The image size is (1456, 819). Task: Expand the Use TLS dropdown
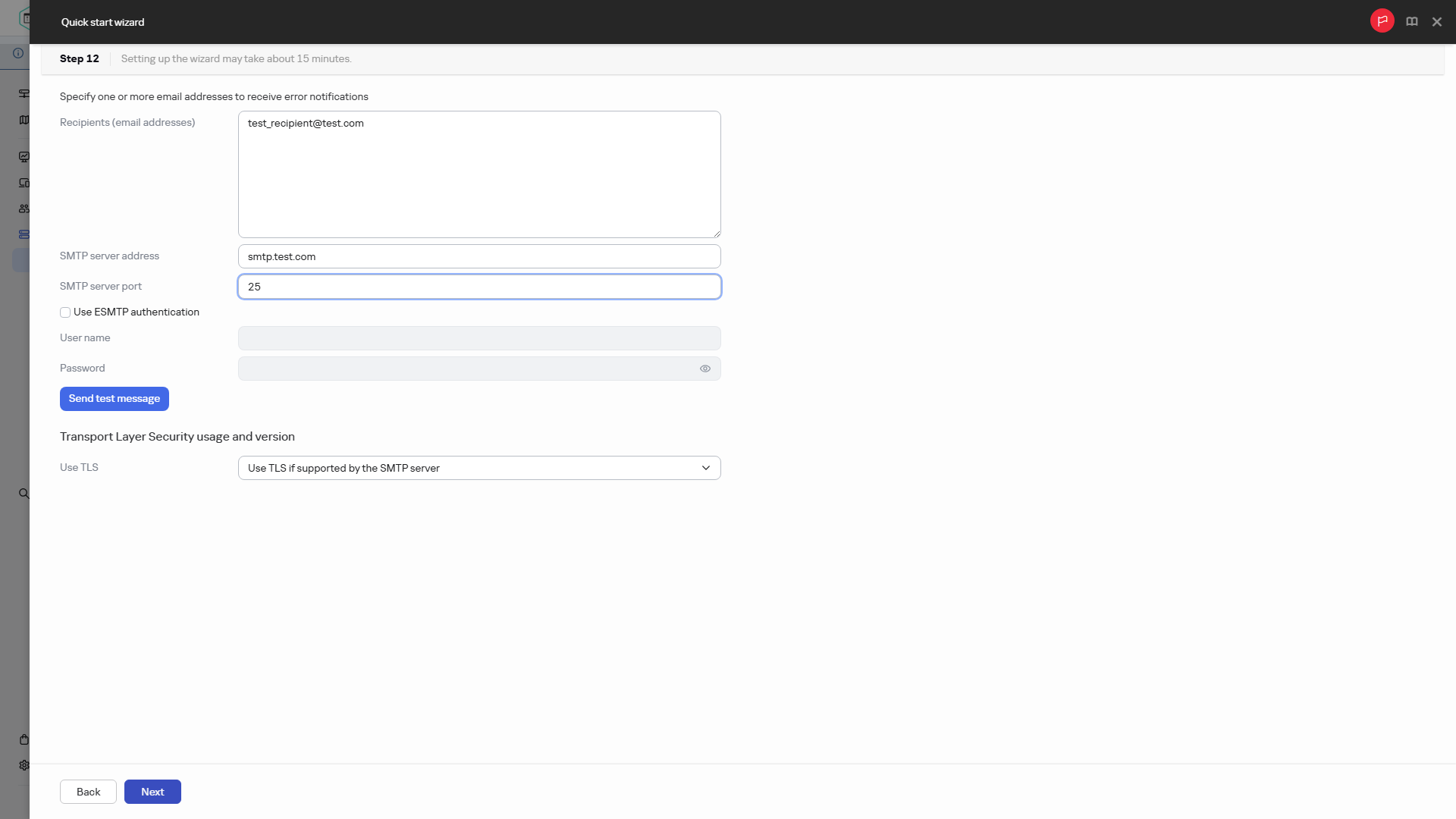[x=470, y=468]
